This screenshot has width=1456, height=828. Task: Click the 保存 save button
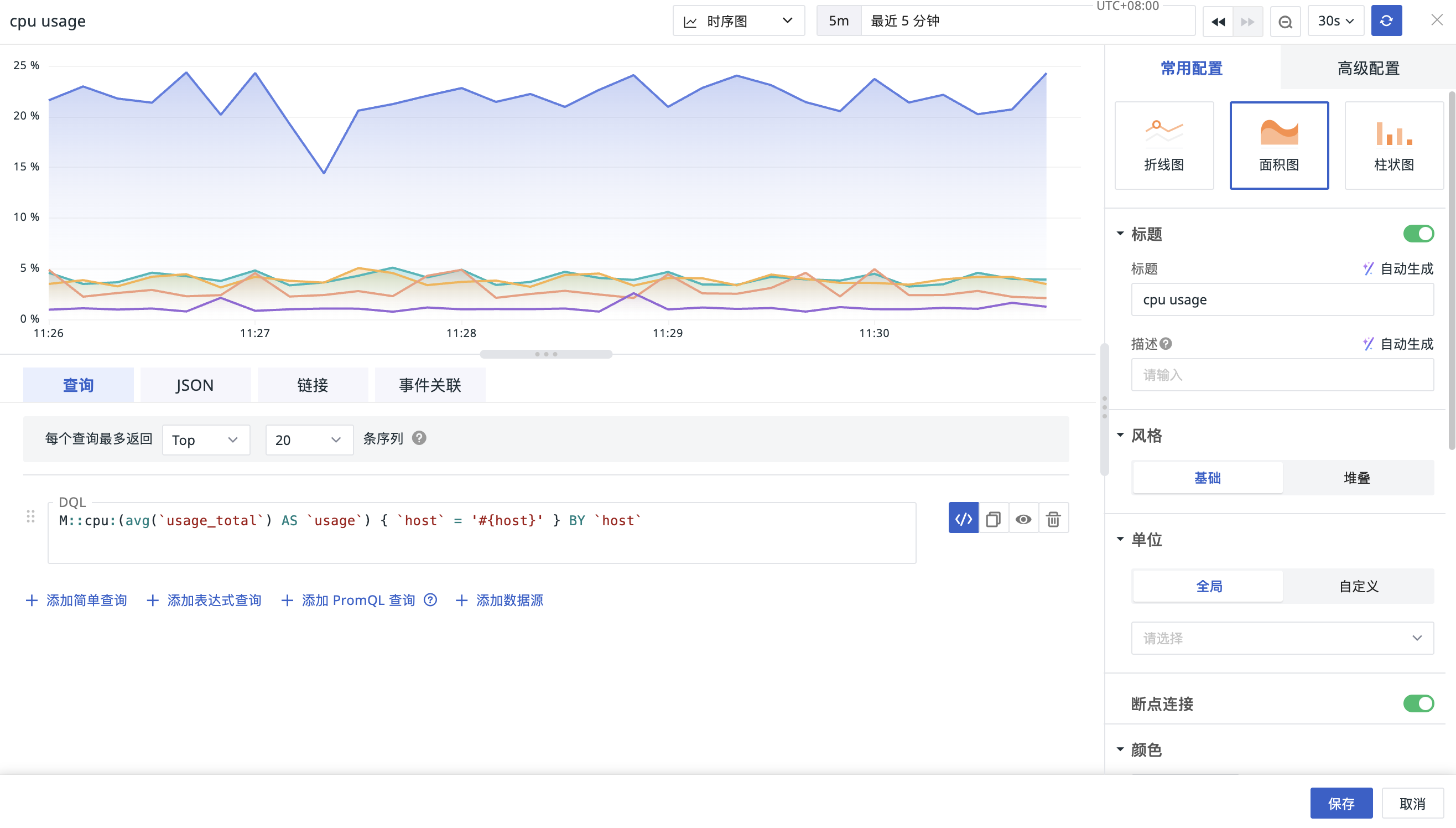pyautogui.click(x=1340, y=803)
